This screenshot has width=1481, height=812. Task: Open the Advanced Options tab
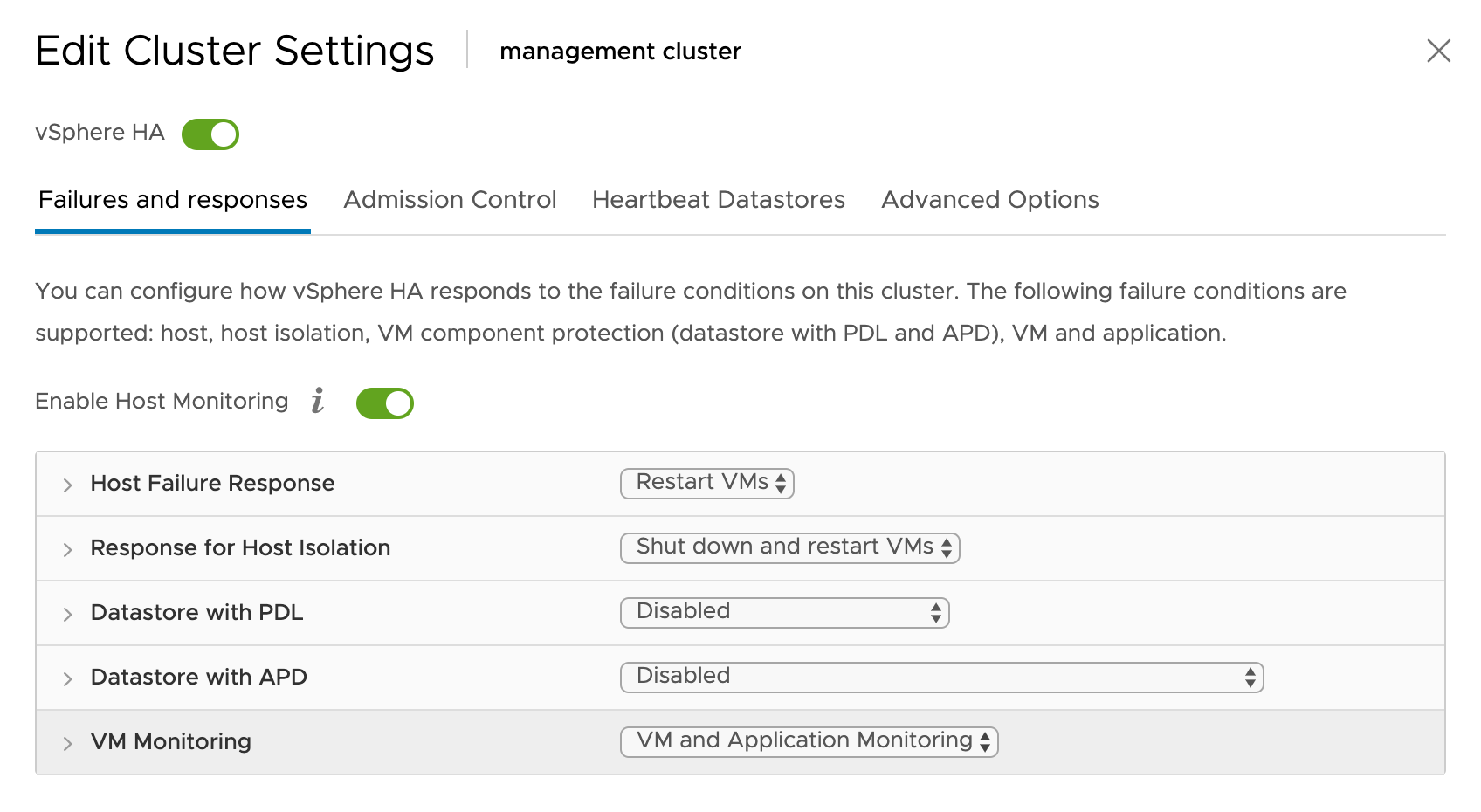point(990,200)
